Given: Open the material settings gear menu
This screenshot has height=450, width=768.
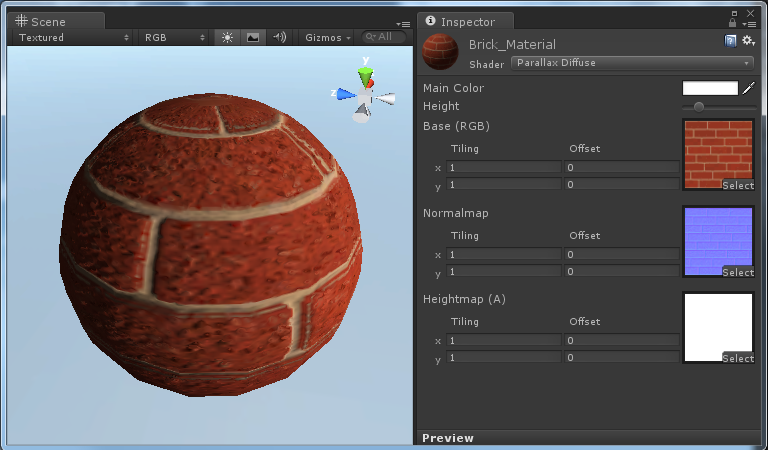Looking at the screenshot, I should click(x=748, y=41).
